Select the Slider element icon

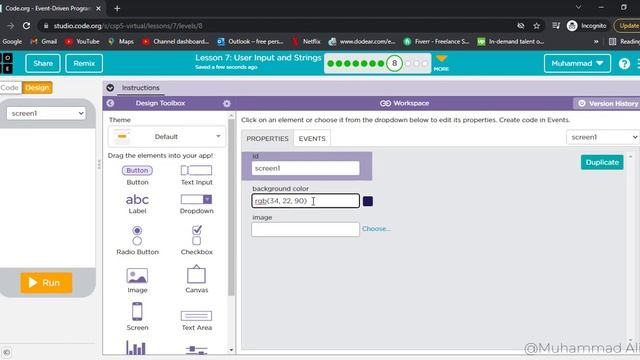pyautogui.click(x=196, y=350)
